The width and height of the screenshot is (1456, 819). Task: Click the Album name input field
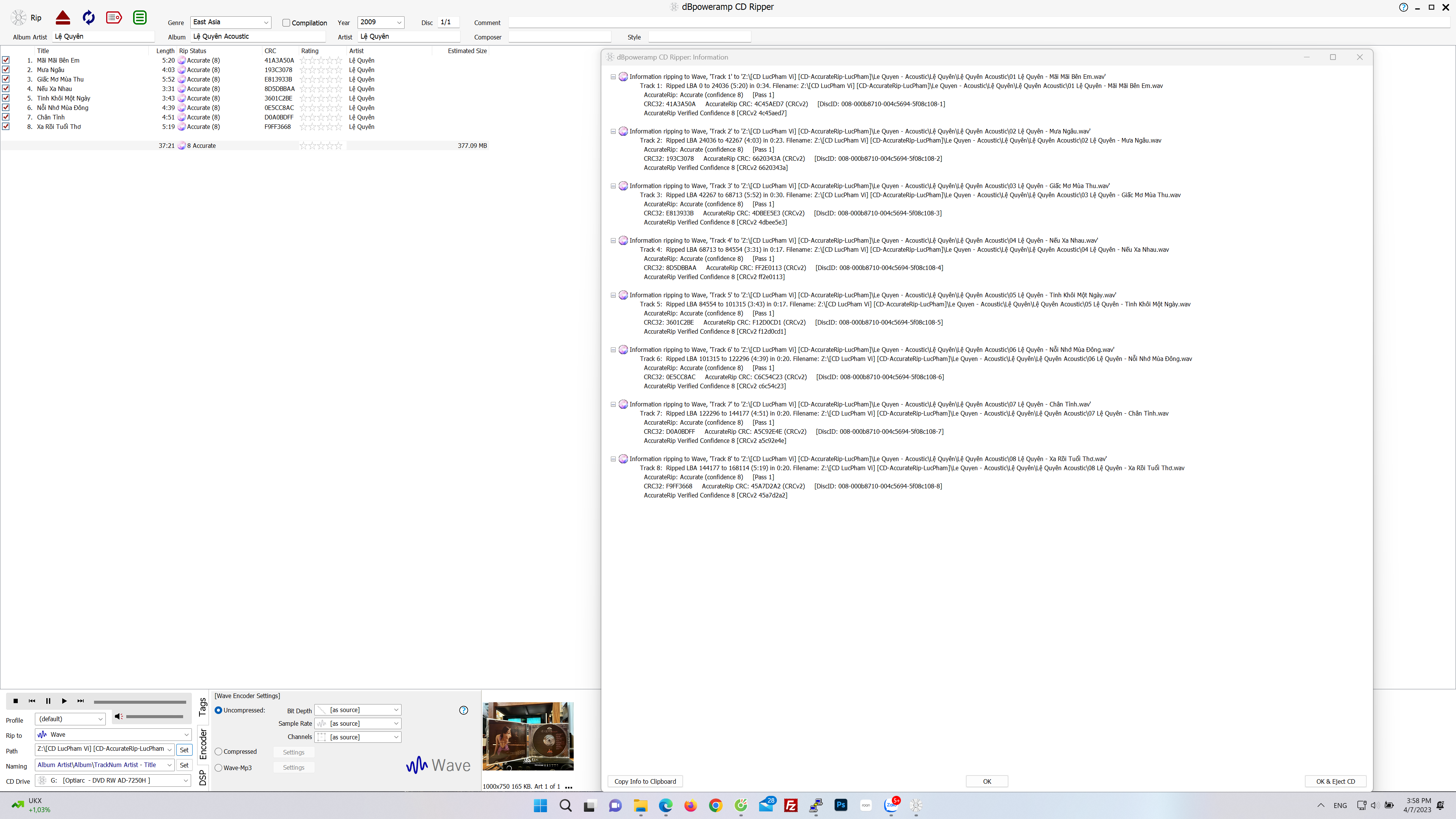click(x=258, y=37)
